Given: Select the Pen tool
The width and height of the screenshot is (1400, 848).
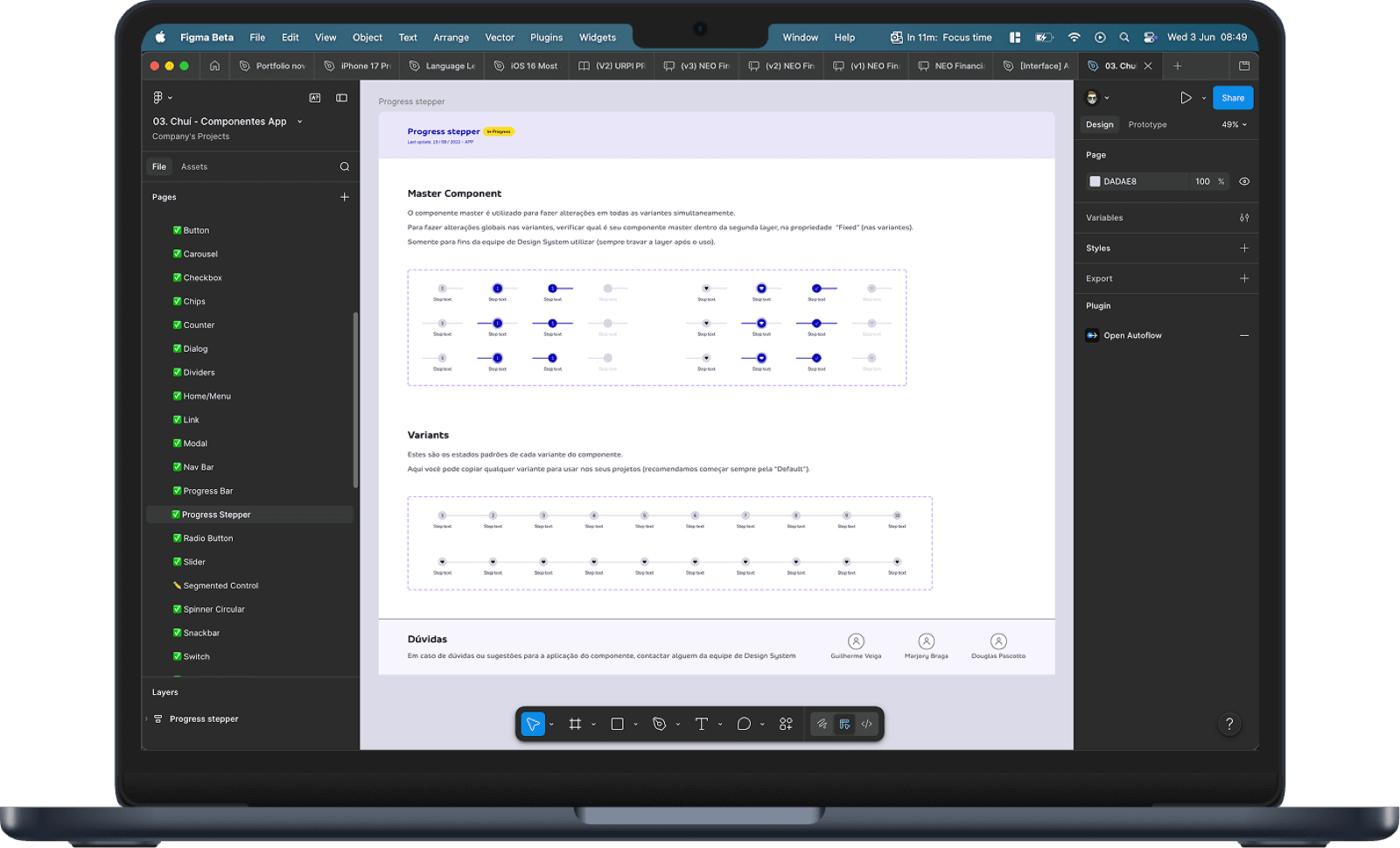Looking at the screenshot, I should [660, 724].
